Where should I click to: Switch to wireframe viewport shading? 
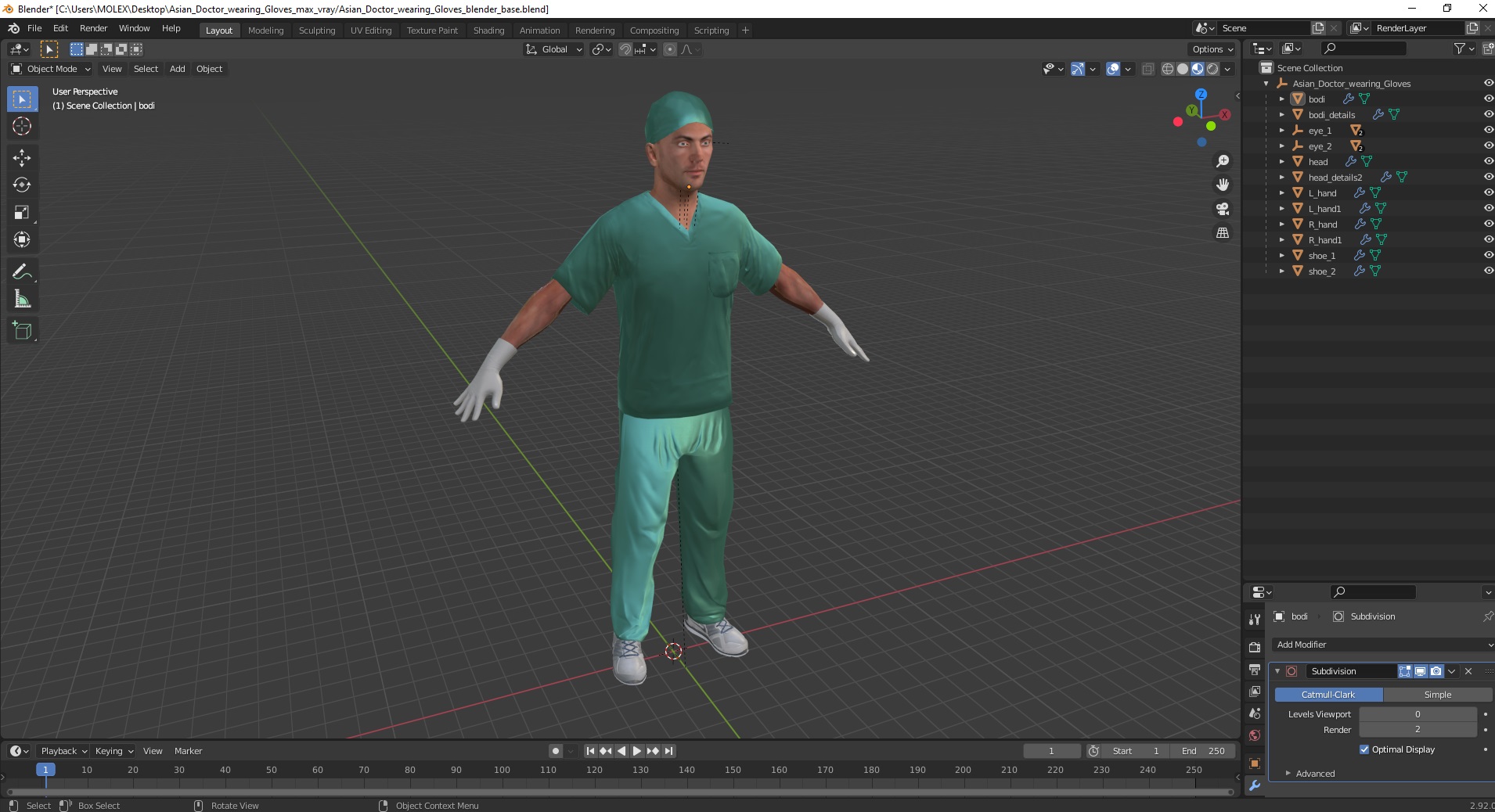pyautogui.click(x=1168, y=69)
